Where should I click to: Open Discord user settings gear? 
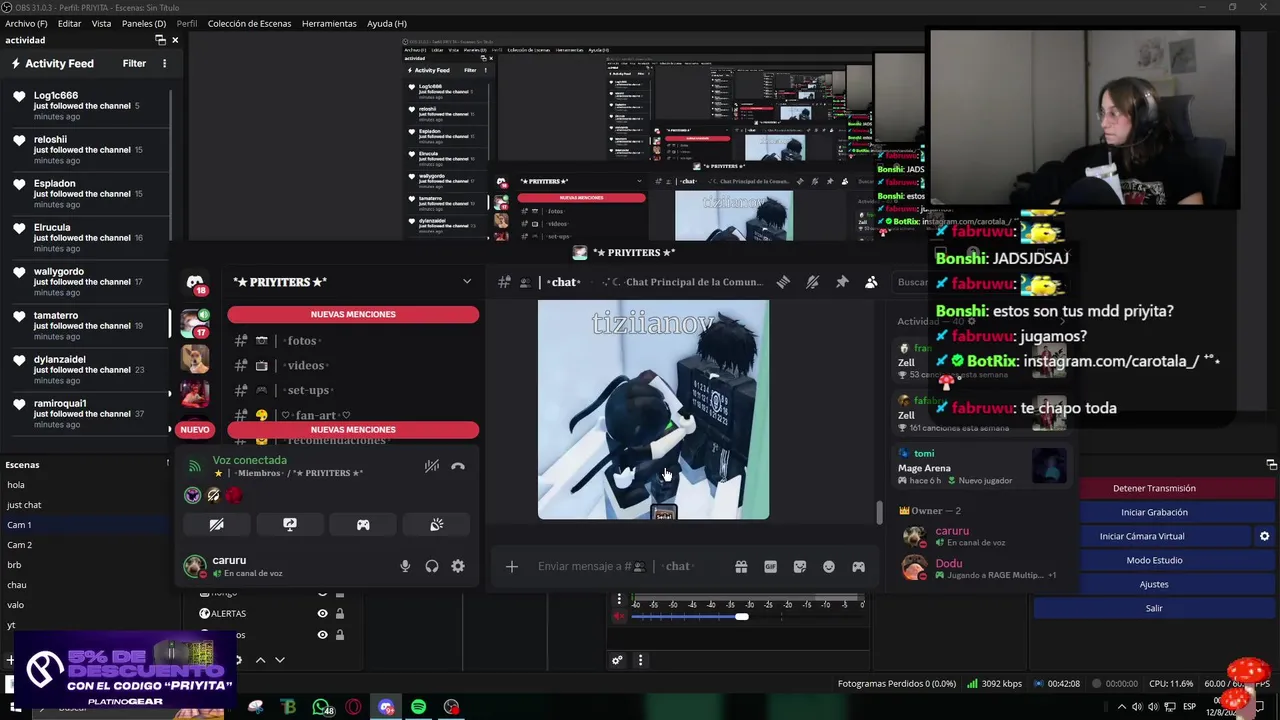pyautogui.click(x=458, y=566)
